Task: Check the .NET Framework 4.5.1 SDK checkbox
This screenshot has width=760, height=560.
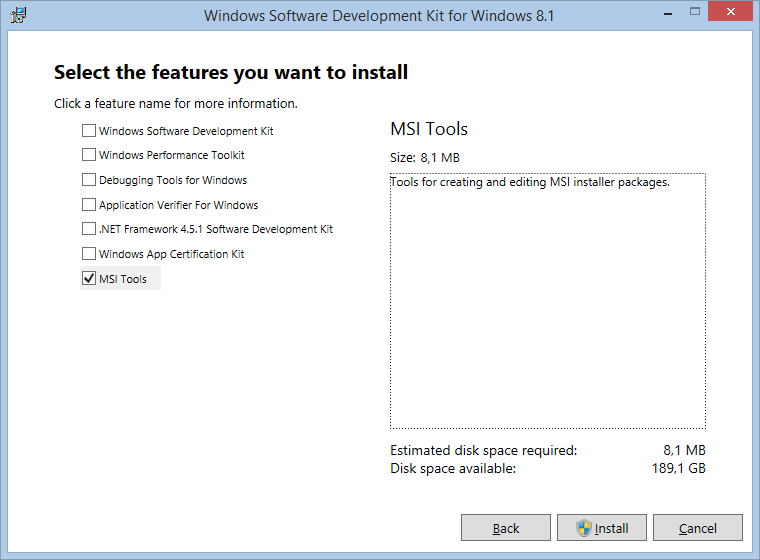Action: click(x=89, y=229)
